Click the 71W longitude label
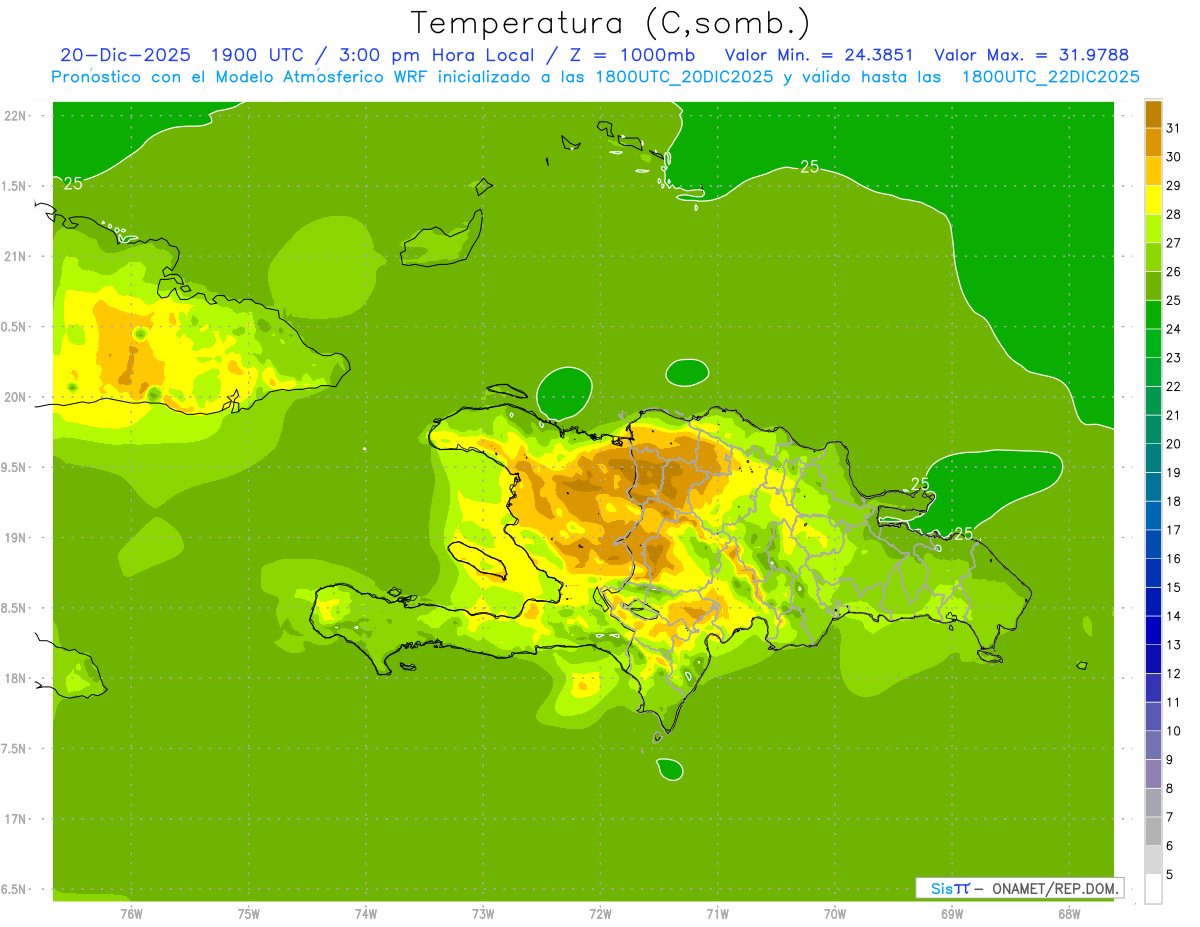Screen dimensions: 1200x927 click(717, 913)
